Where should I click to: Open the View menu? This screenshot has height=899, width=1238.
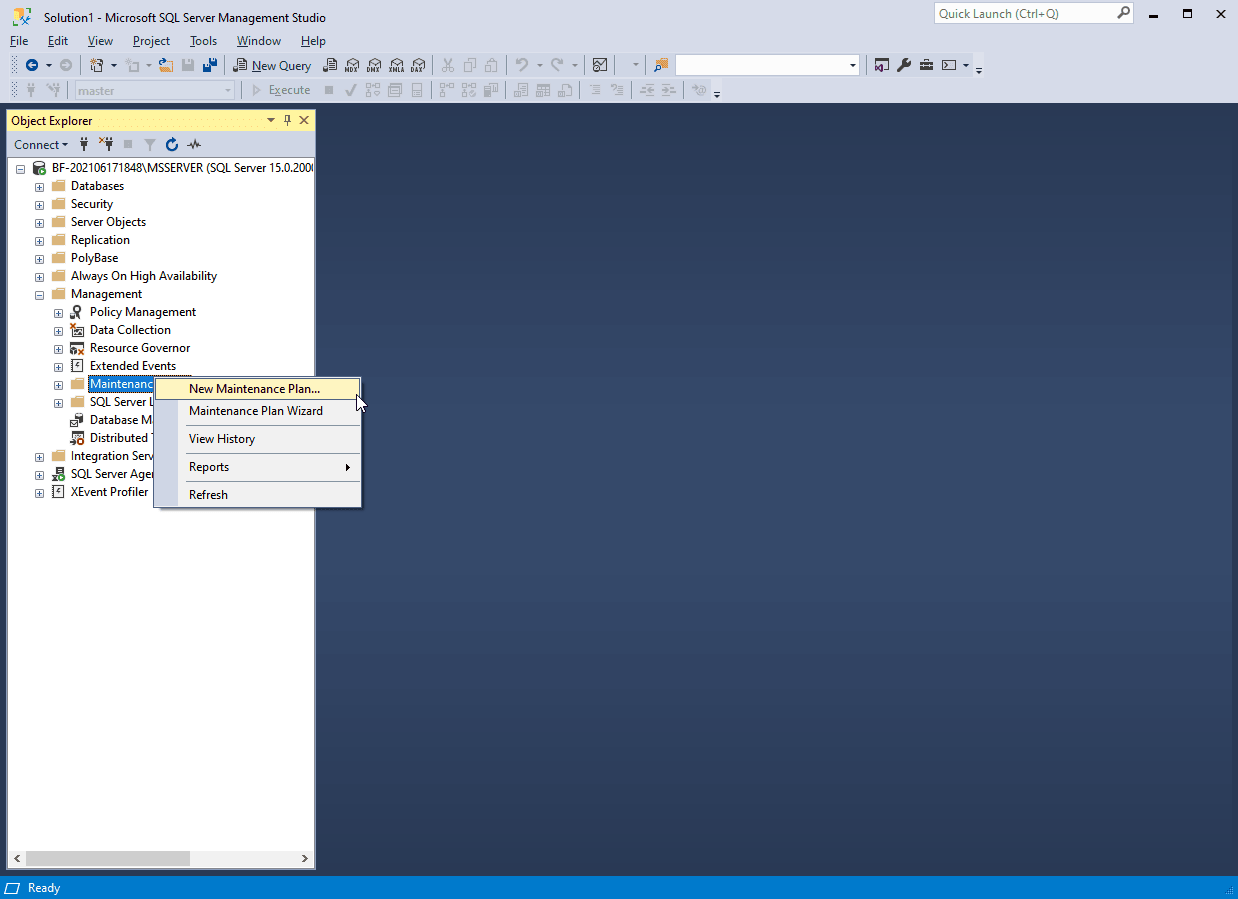click(x=100, y=41)
